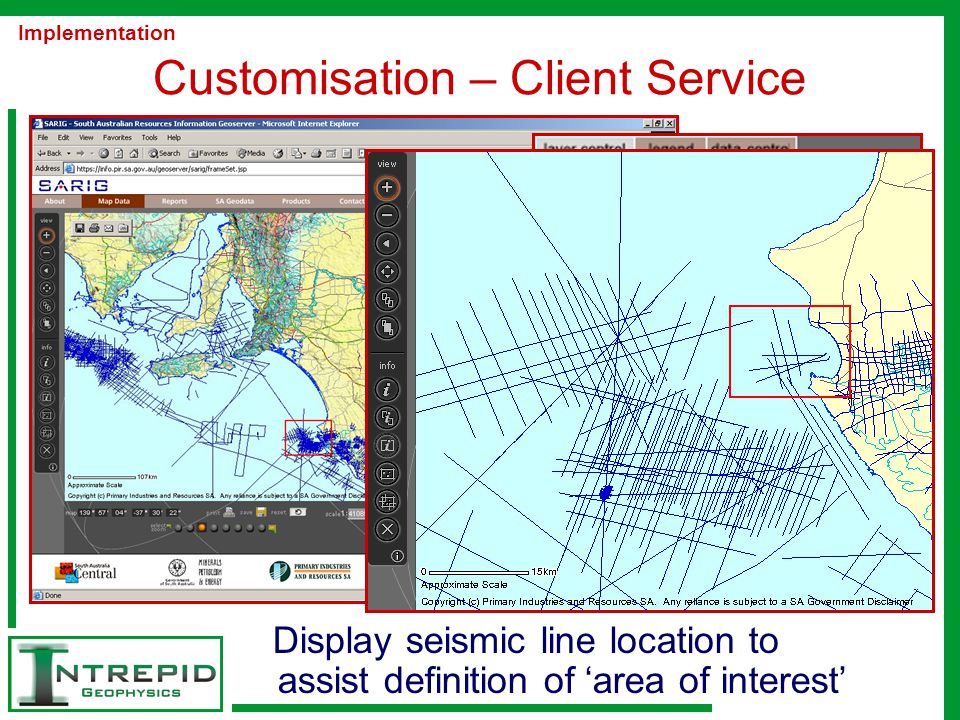Click the overlapping outlined squares icon in enlarged panel
960x720 pixels.
[x=386, y=299]
